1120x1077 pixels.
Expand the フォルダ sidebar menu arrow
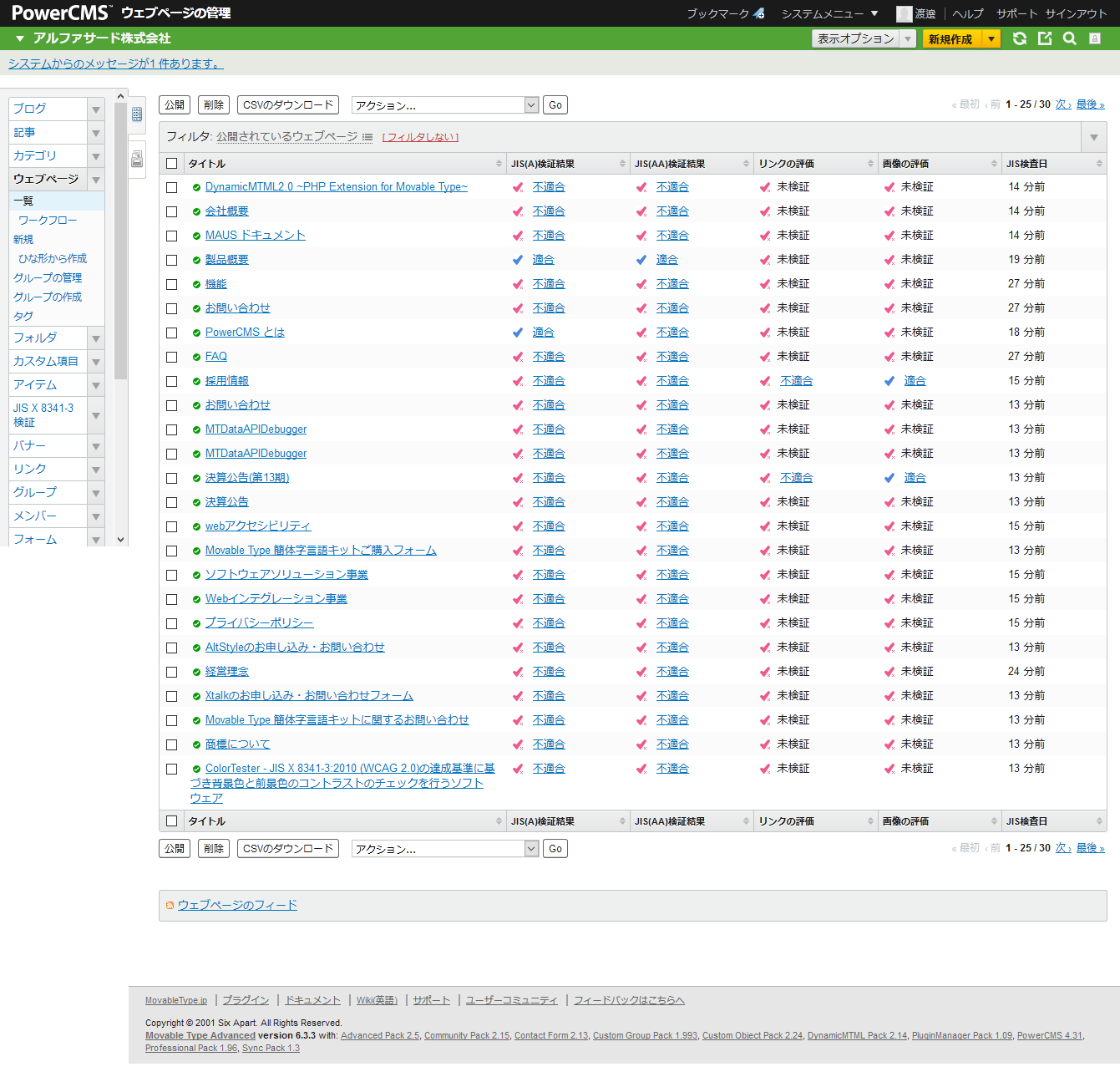tap(96, 338)
